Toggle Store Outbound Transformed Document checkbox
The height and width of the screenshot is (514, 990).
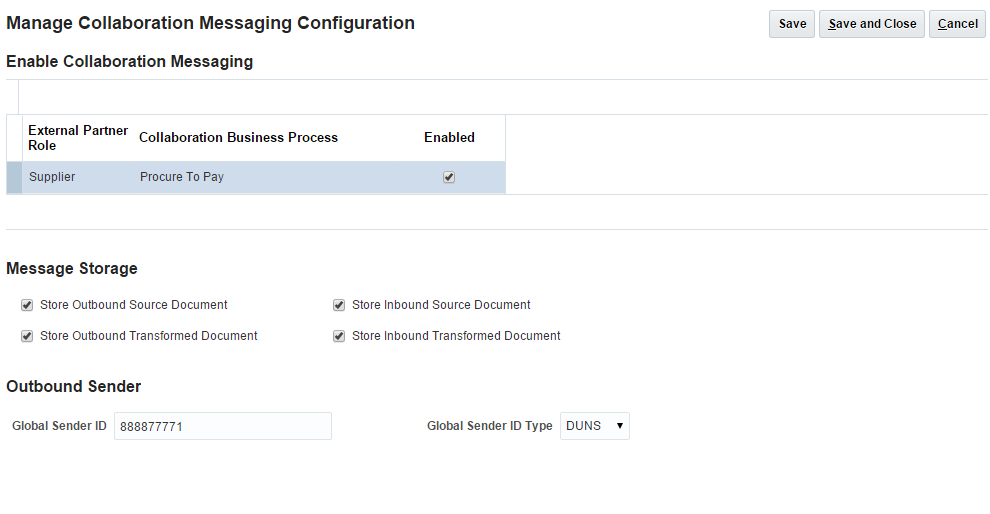point(27,336)
